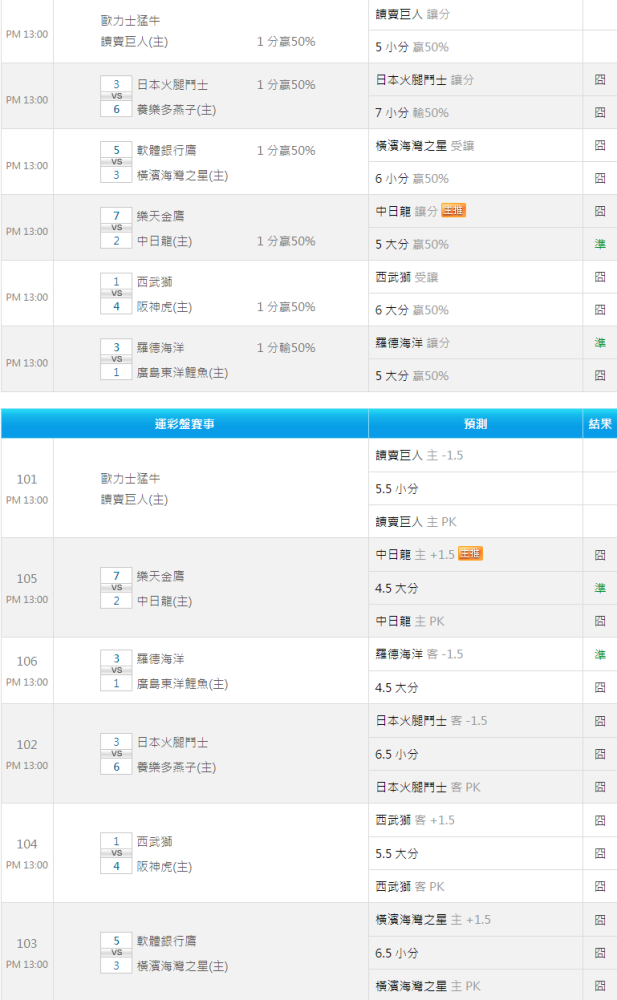Open match number 105
The height and width of the screenshot is (1000, 617).
27,578
